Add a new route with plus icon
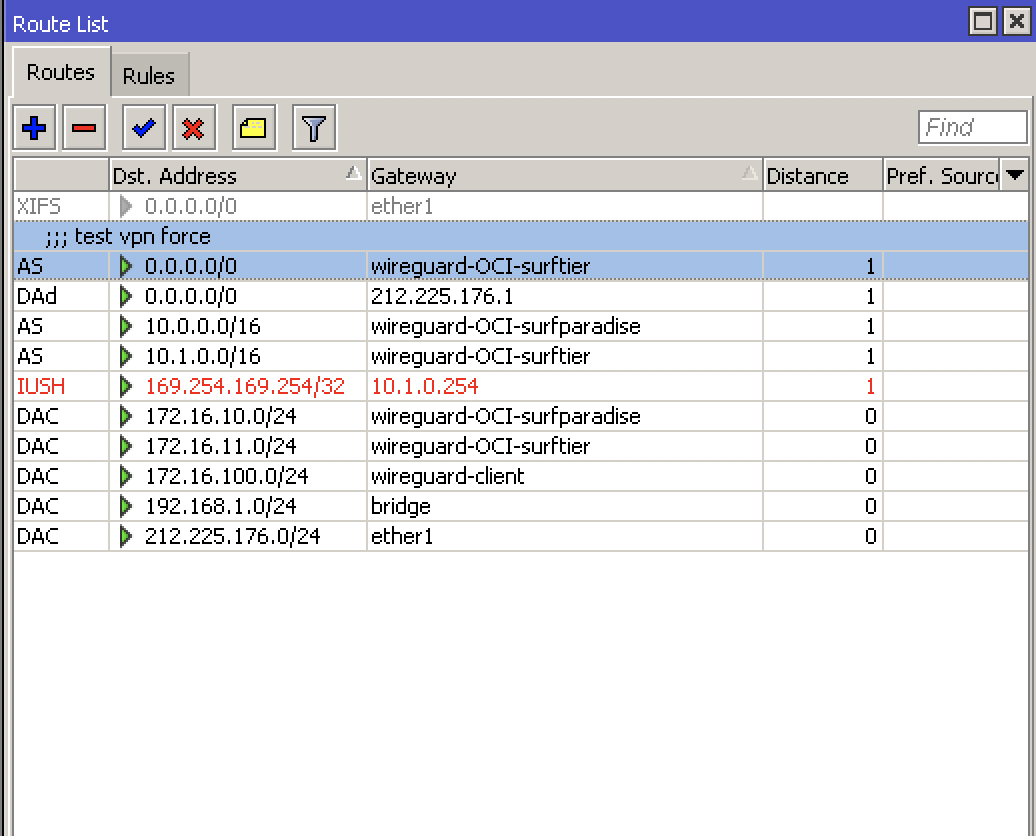Screen dimensions: 1036x836 click(x=34, y=127)
